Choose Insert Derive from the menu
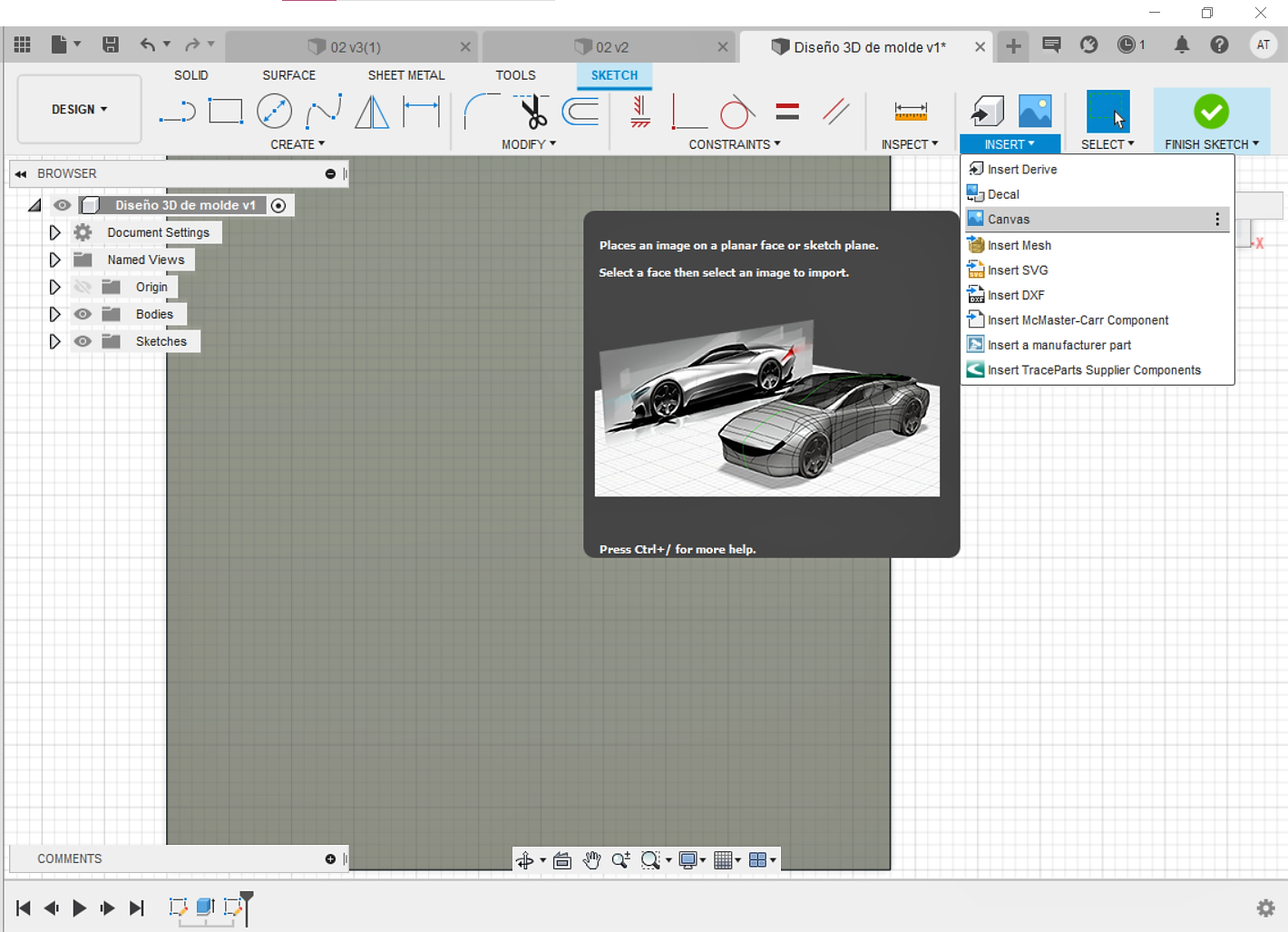The height and width of the screenshot is (932, 1288). tap(1098, 170)
